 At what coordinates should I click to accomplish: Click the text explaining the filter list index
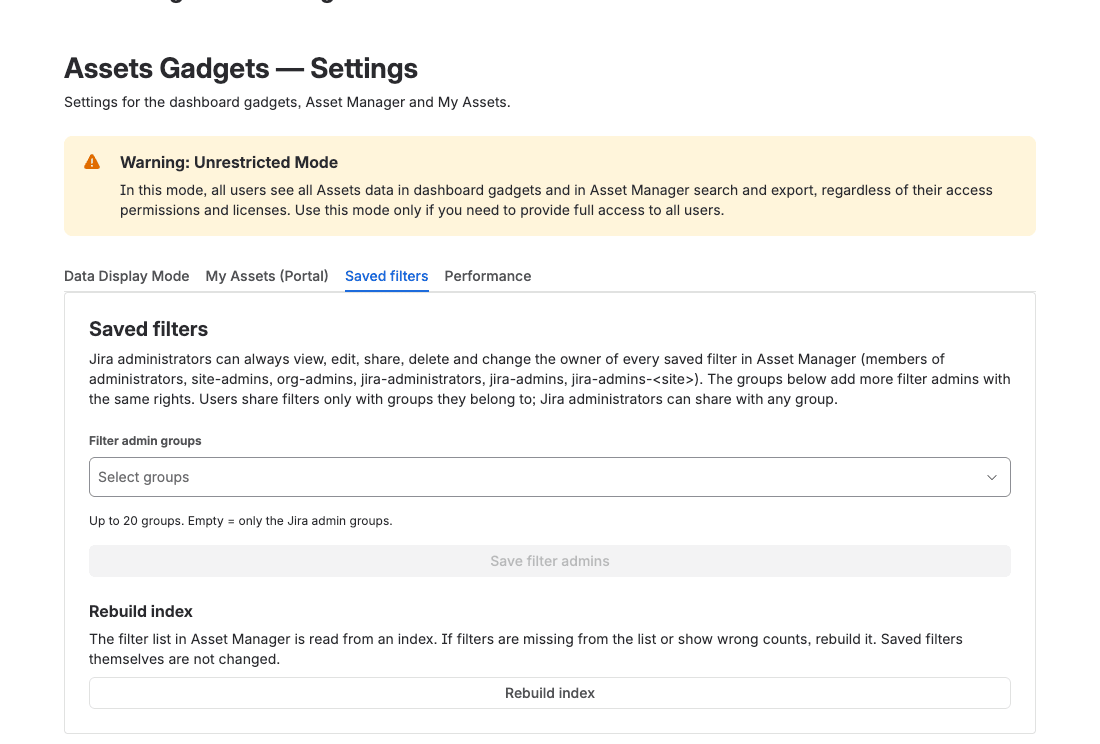point(525,649)
